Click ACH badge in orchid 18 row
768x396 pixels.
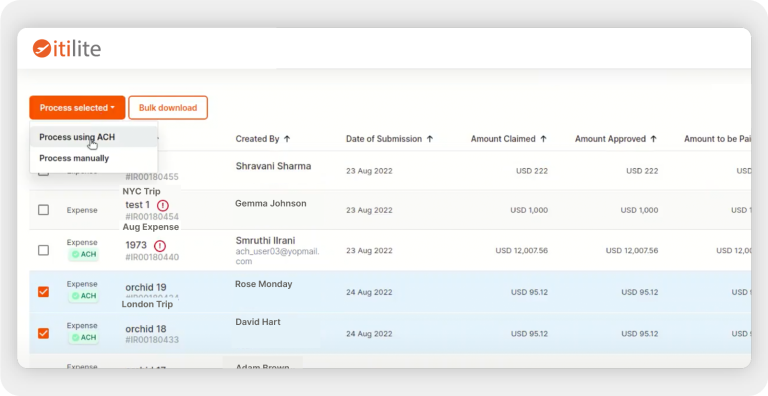83,337
